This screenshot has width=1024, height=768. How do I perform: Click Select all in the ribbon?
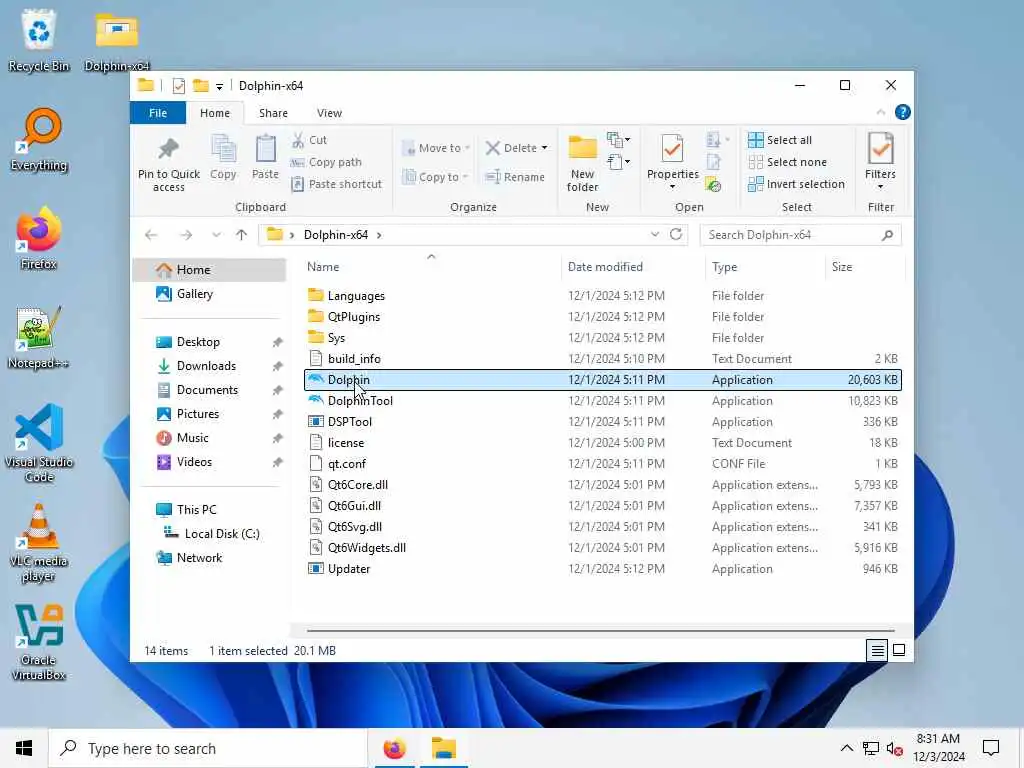pos(780,140)
